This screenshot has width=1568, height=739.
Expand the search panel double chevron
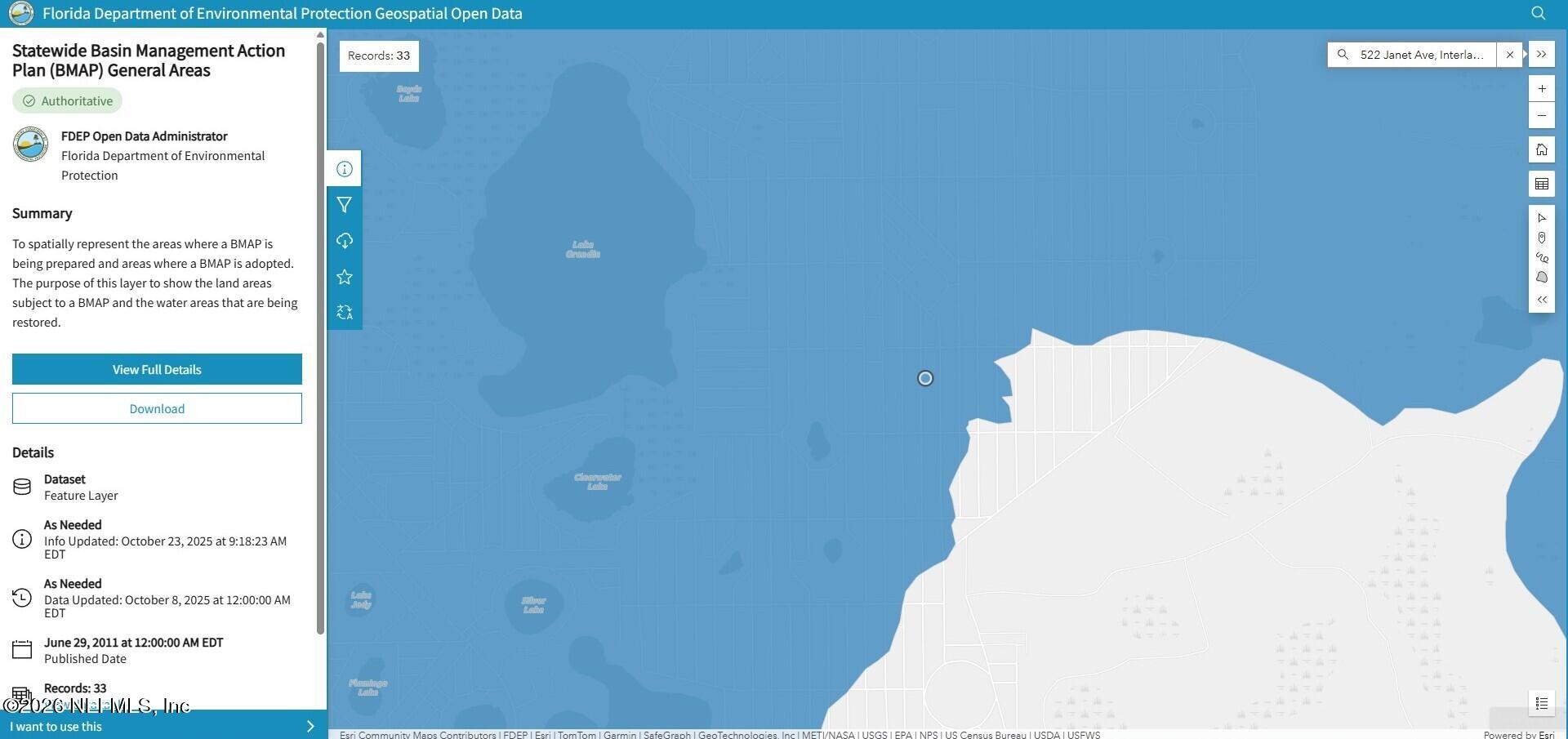1541,55
